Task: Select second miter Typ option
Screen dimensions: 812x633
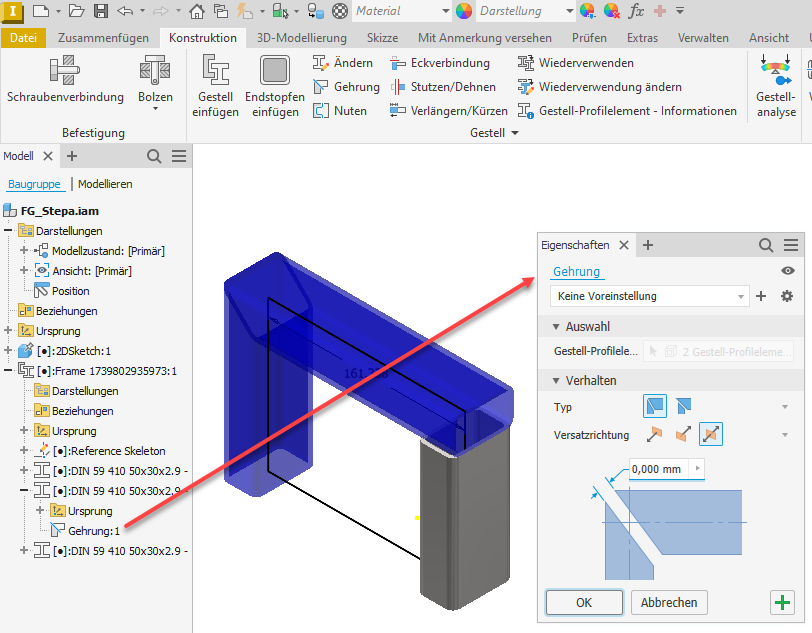Action: (x=683, y=406)
